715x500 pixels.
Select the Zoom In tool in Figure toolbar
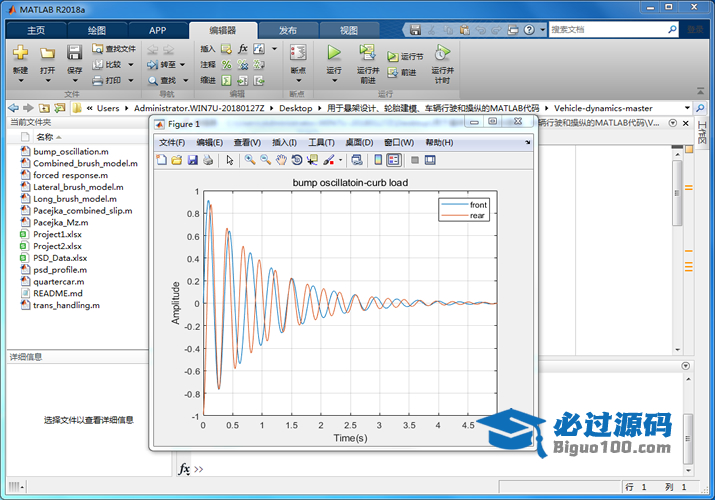[x=250, y=160]
